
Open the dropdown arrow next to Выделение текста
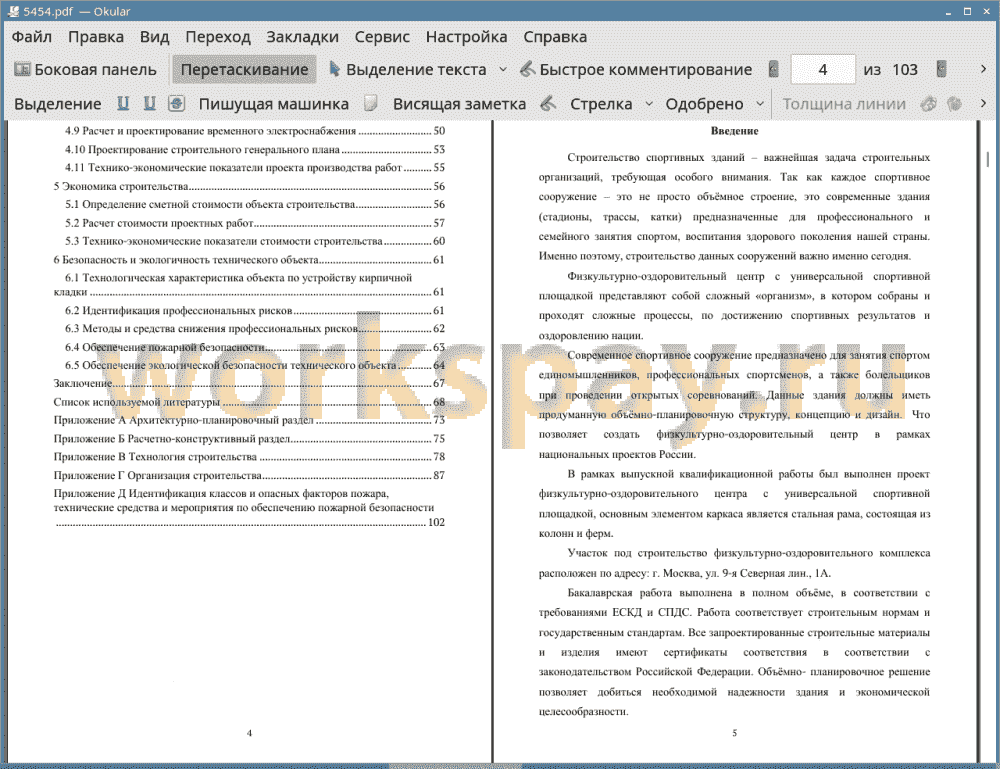click(x=503, y=70)
